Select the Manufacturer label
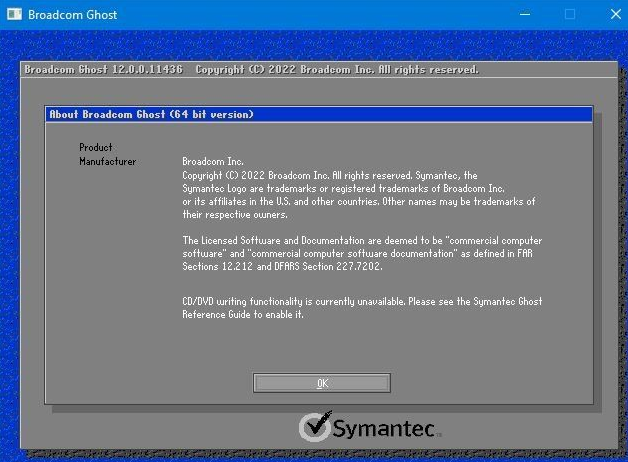This screenshot has width=628, height=462. click(108, 161)
